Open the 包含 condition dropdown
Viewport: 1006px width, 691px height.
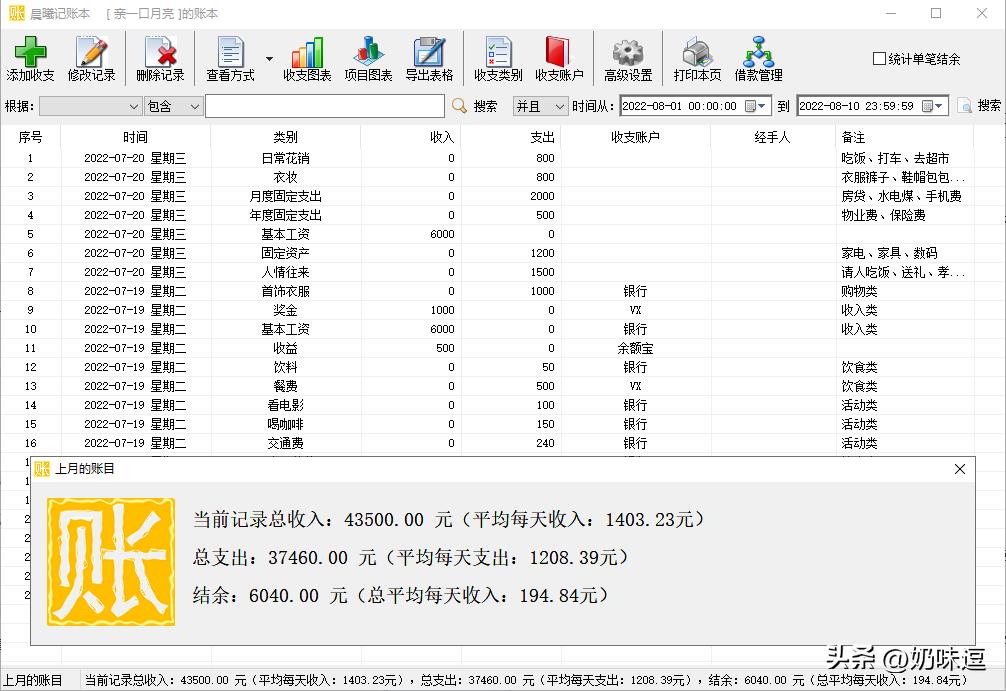(x=197, y=105)
